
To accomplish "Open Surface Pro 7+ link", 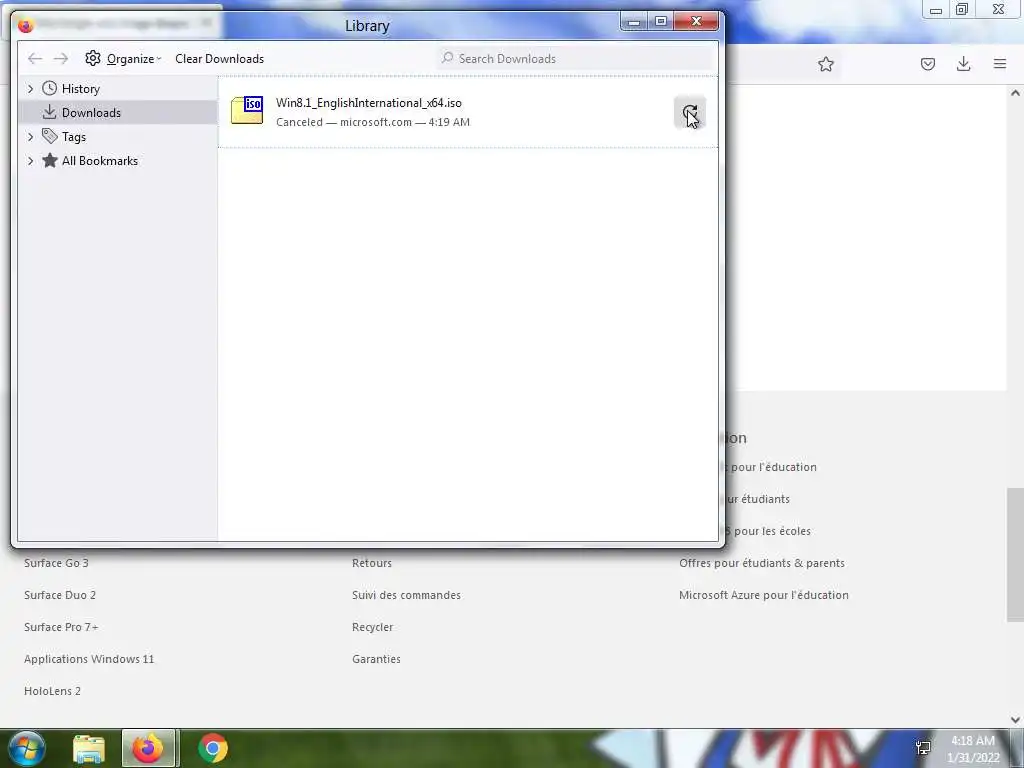I will [61, 627].
